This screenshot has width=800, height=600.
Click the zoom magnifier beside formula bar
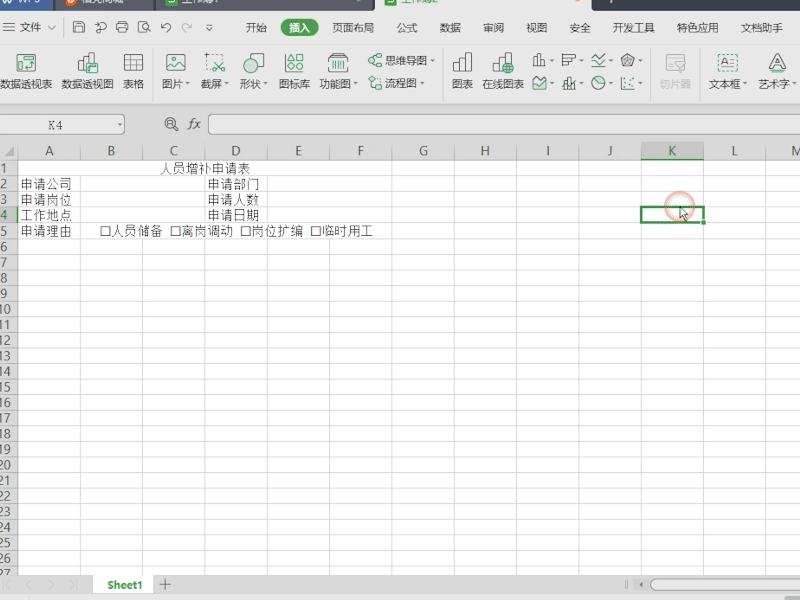point(170,124)
